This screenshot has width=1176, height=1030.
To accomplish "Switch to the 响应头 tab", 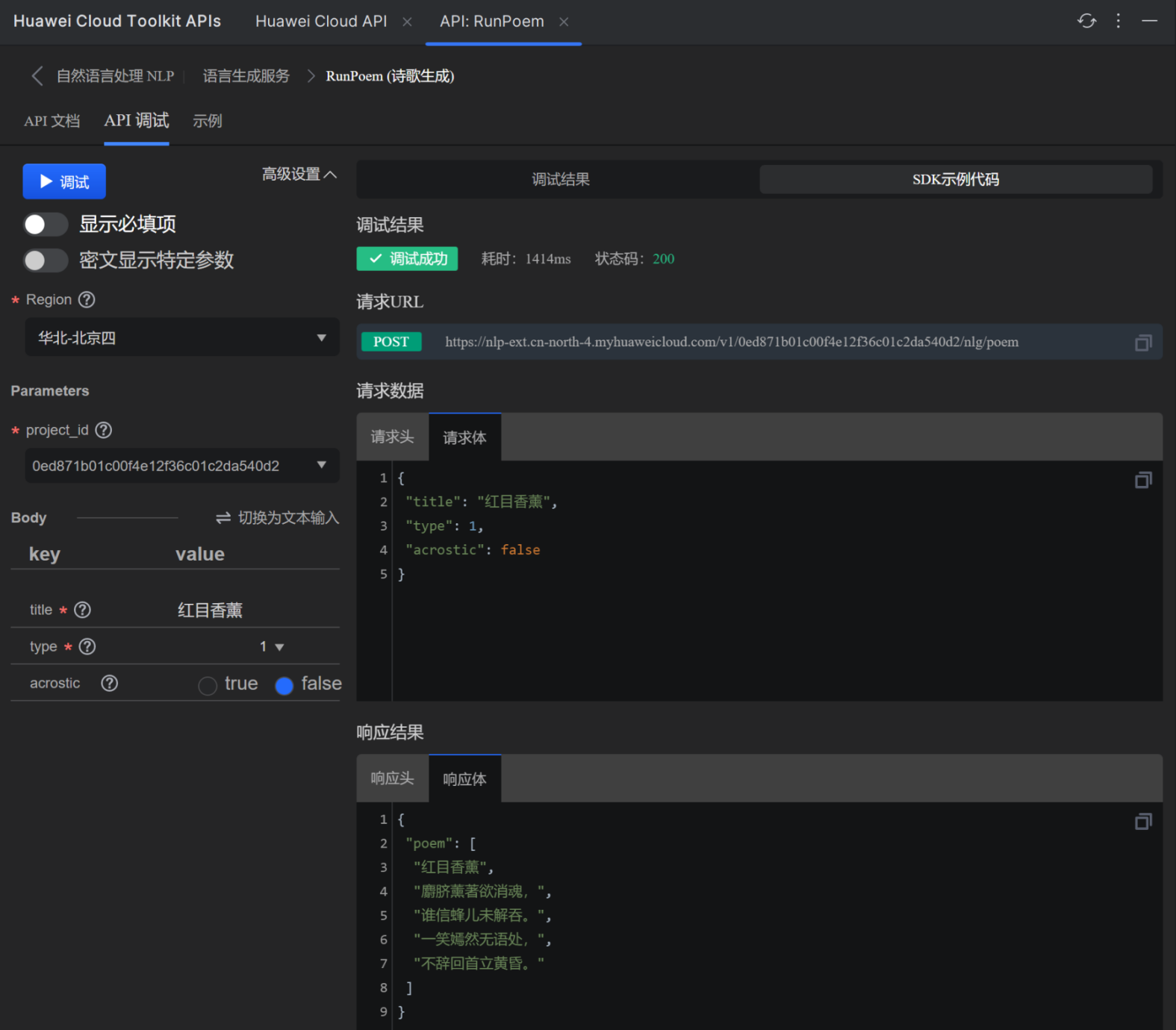I will pos(392,778).
